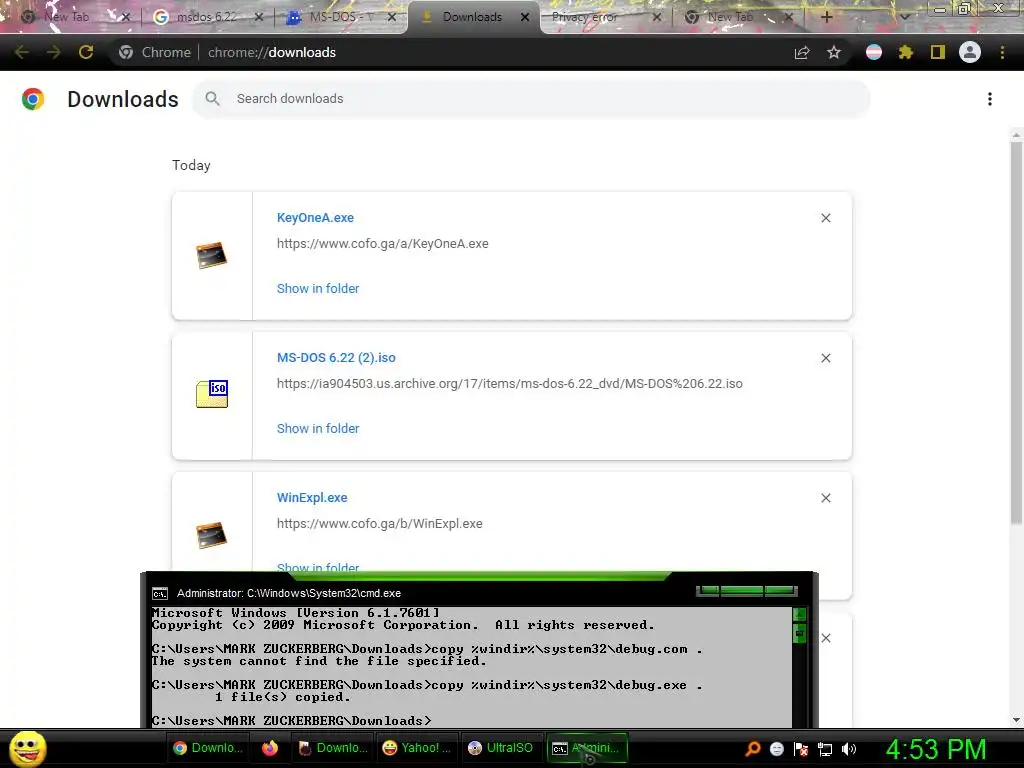Viewport: 1024px width, 768px height.
Task: Show KeyOneA.exe in folder
Action: click(318, 289)
